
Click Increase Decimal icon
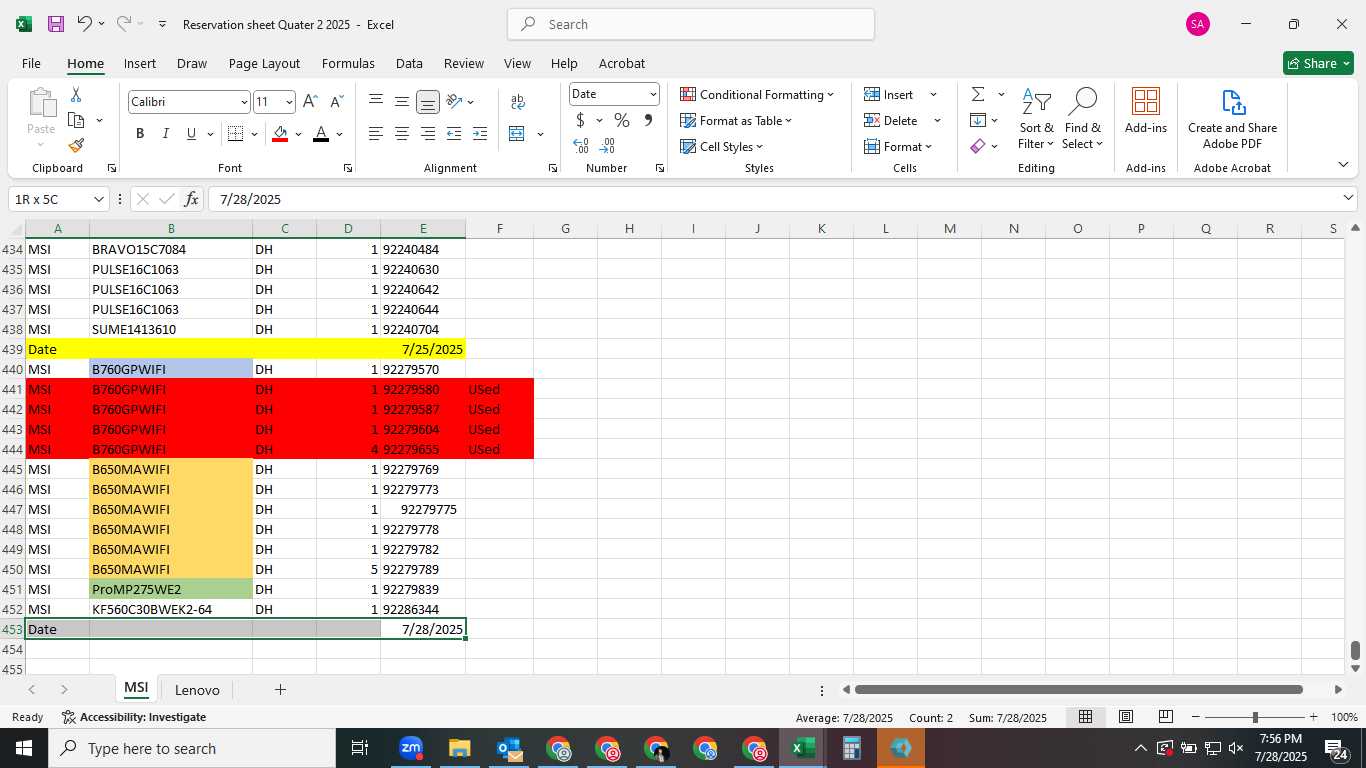point(581,146)
